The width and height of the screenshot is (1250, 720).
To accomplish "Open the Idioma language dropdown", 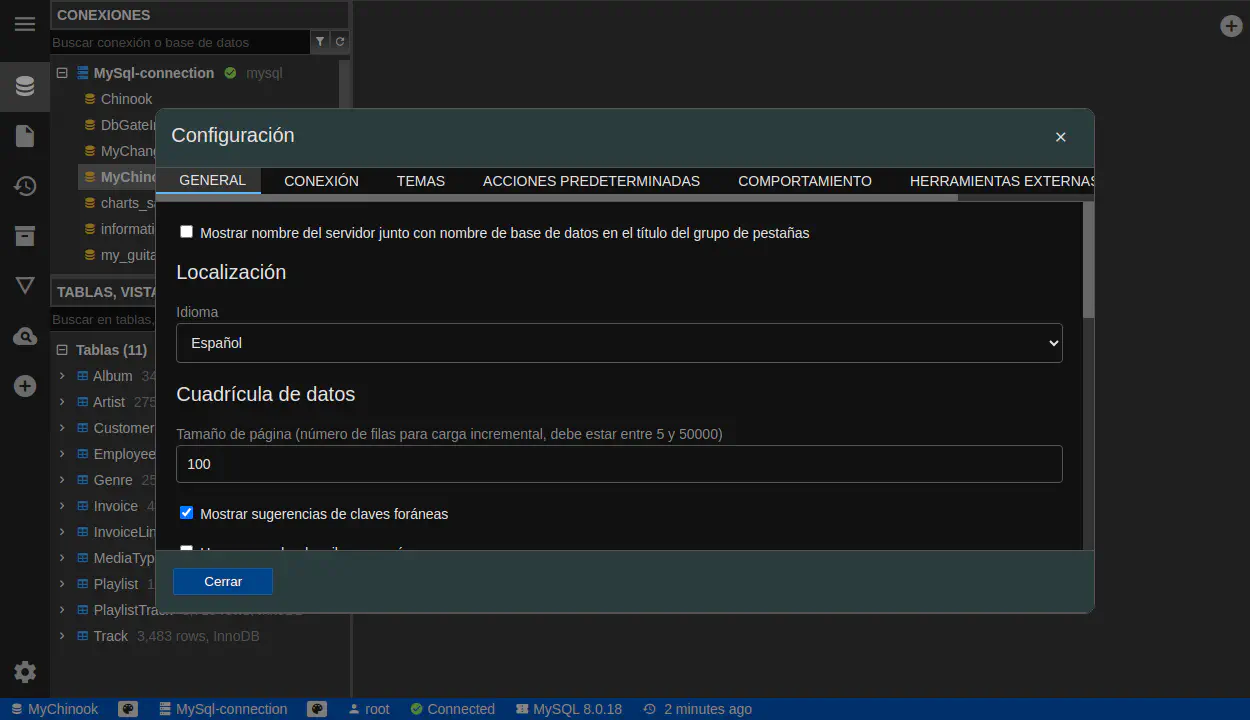I will coord(619,343).
